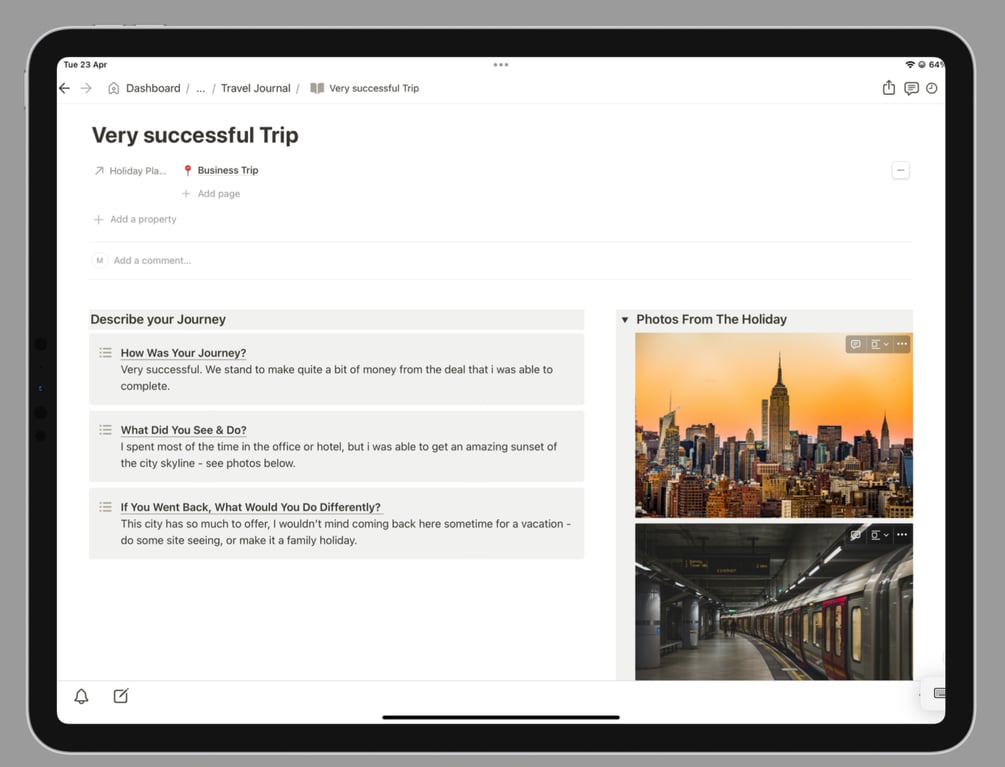Comment on the subway train photo
The image size is (1005, 767).
[x=855, y=534]
